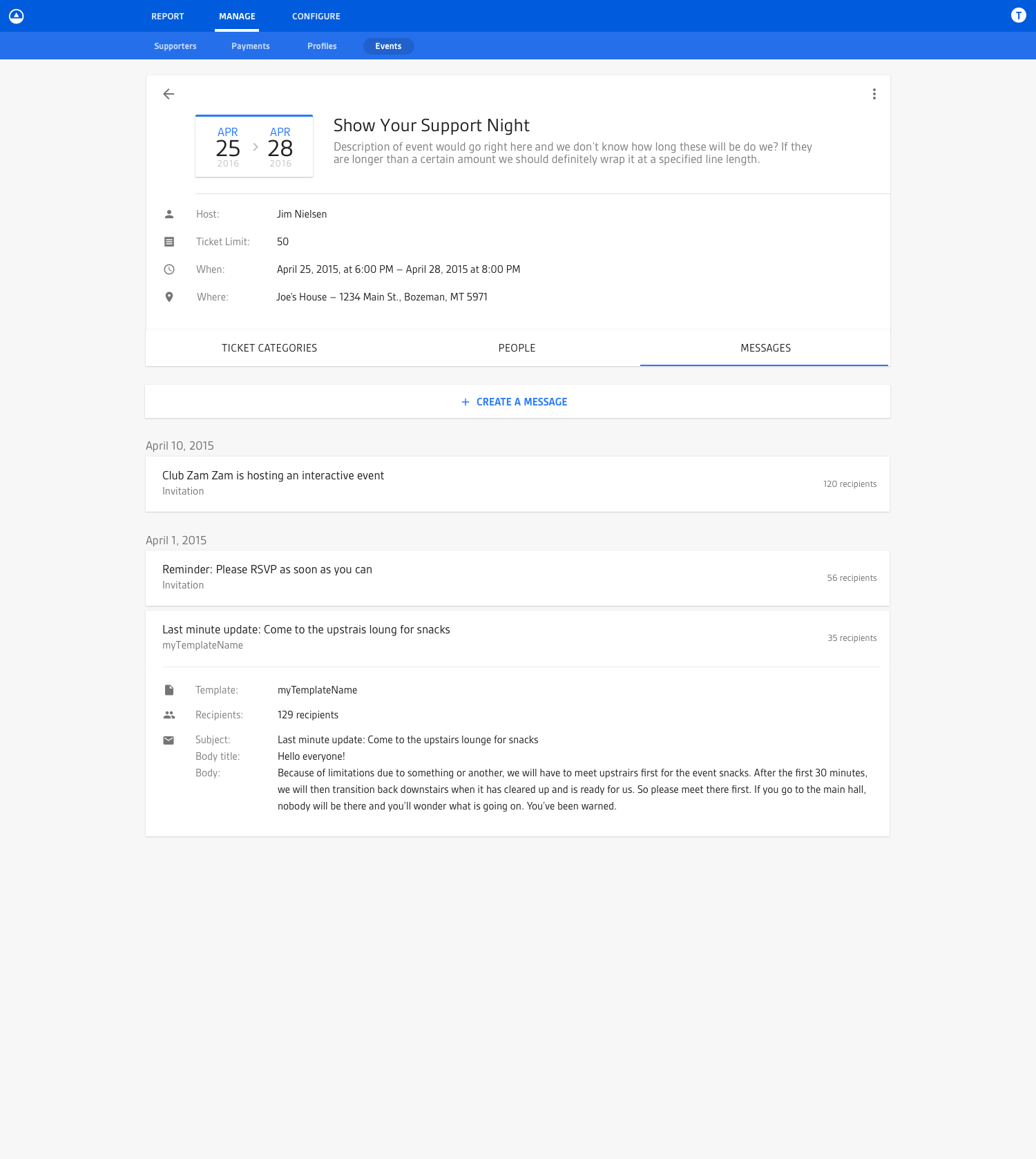Open the PEOPLE tab
Viewport: 1036px width, 1159px height.
click(x=517, y=348)
